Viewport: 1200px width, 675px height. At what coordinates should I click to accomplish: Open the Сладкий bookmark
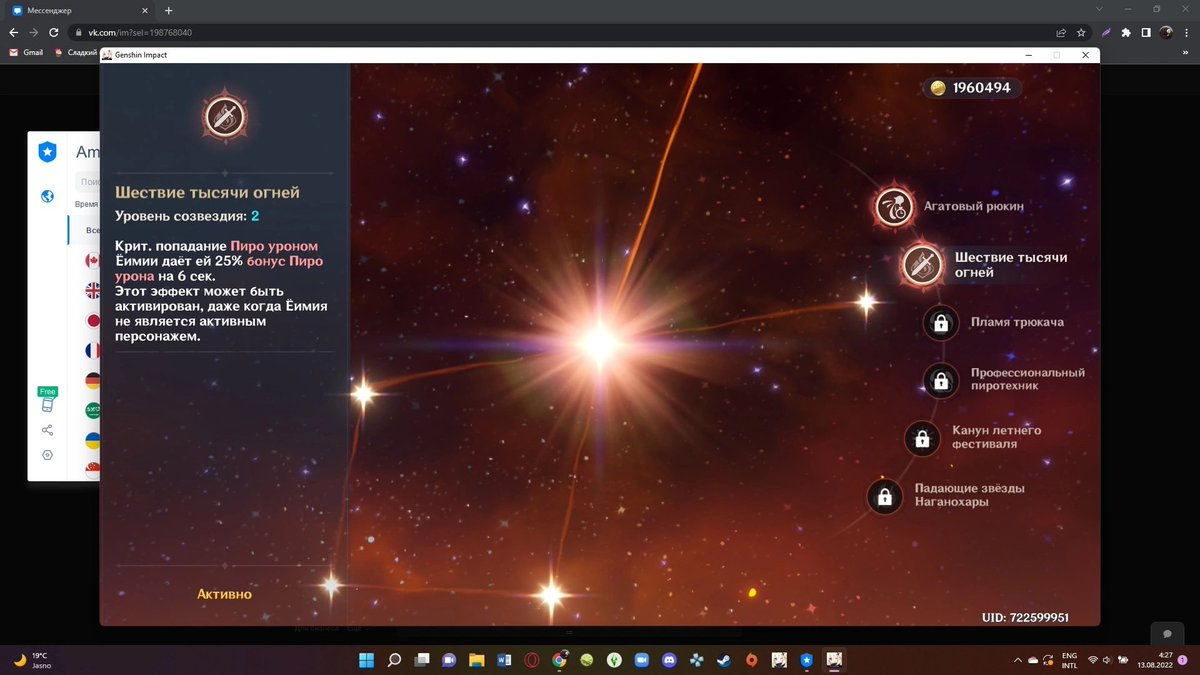pos(76,52)
